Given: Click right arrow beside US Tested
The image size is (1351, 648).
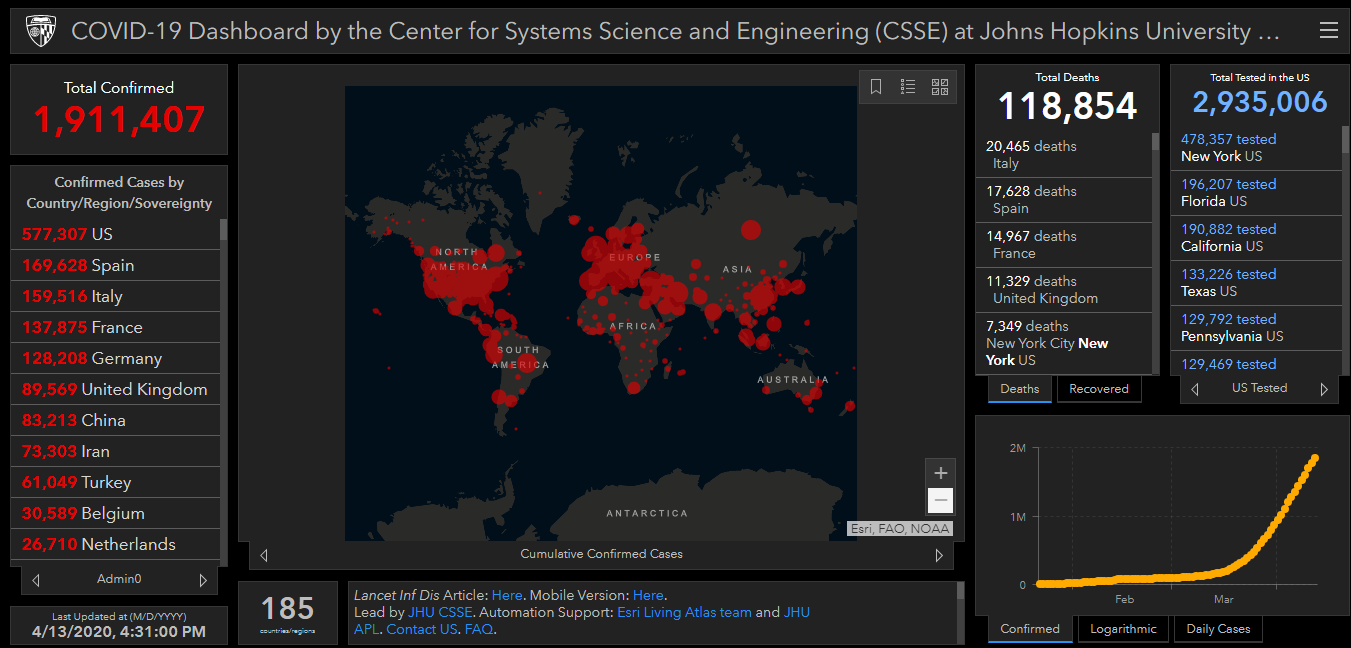Looking at the screenshot, I should (x=1324, y=389).
